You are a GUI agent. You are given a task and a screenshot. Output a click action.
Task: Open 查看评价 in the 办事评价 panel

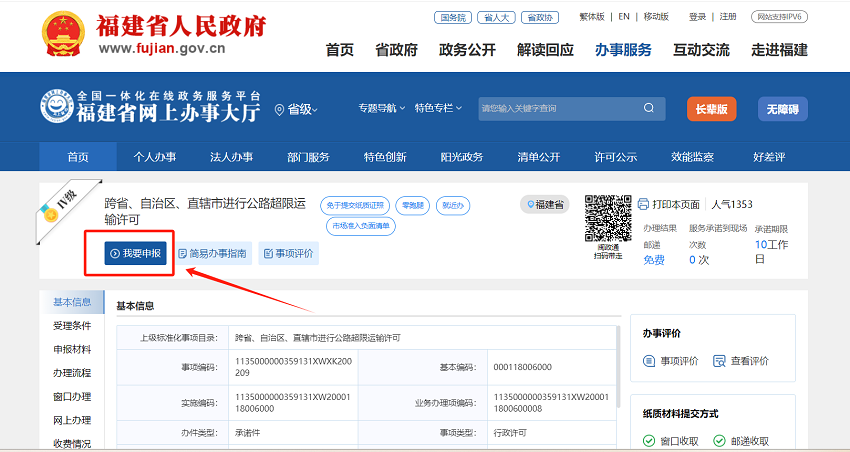tap(741, 361)
